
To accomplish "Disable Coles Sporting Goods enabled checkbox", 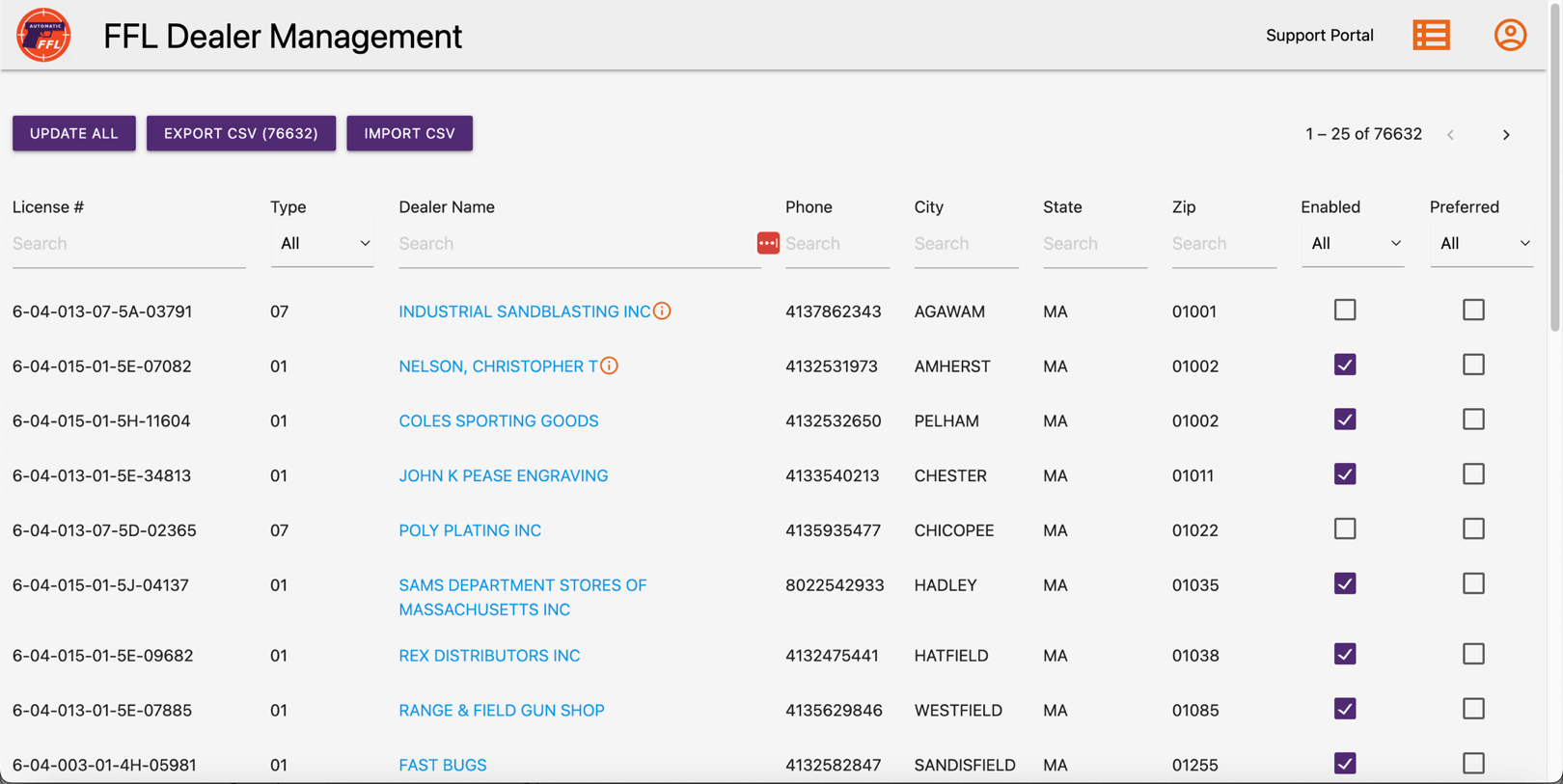I will pyautogui.click(x=1344, y=419).
